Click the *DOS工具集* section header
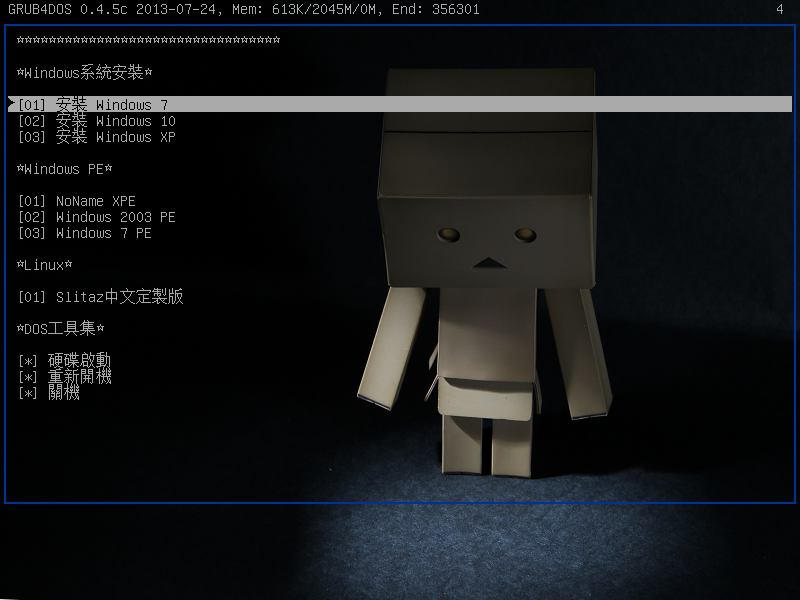This screenshot has height=600, width=800. click(60, 328)
